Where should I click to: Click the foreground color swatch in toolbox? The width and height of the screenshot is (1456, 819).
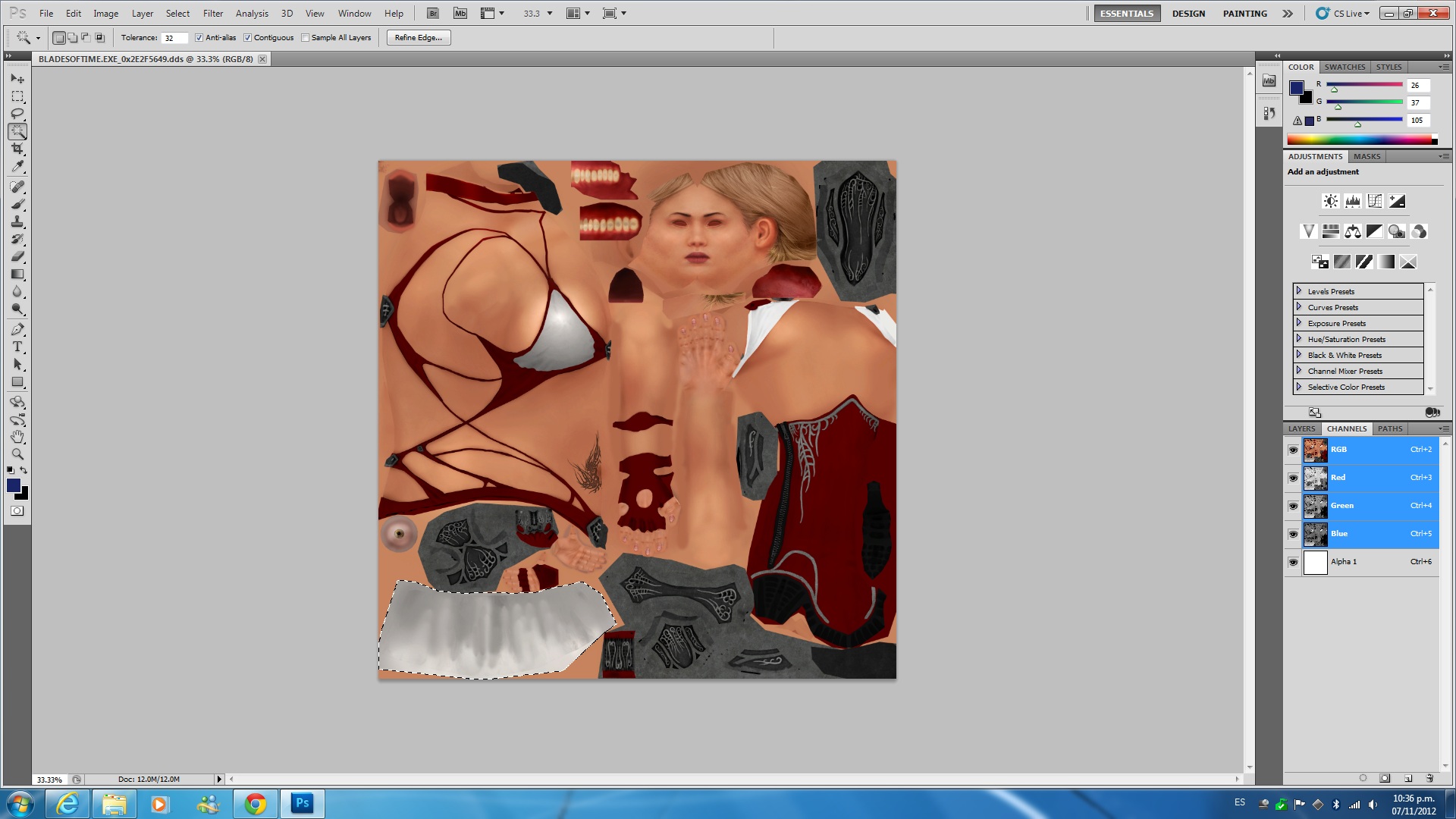[14, 485]
